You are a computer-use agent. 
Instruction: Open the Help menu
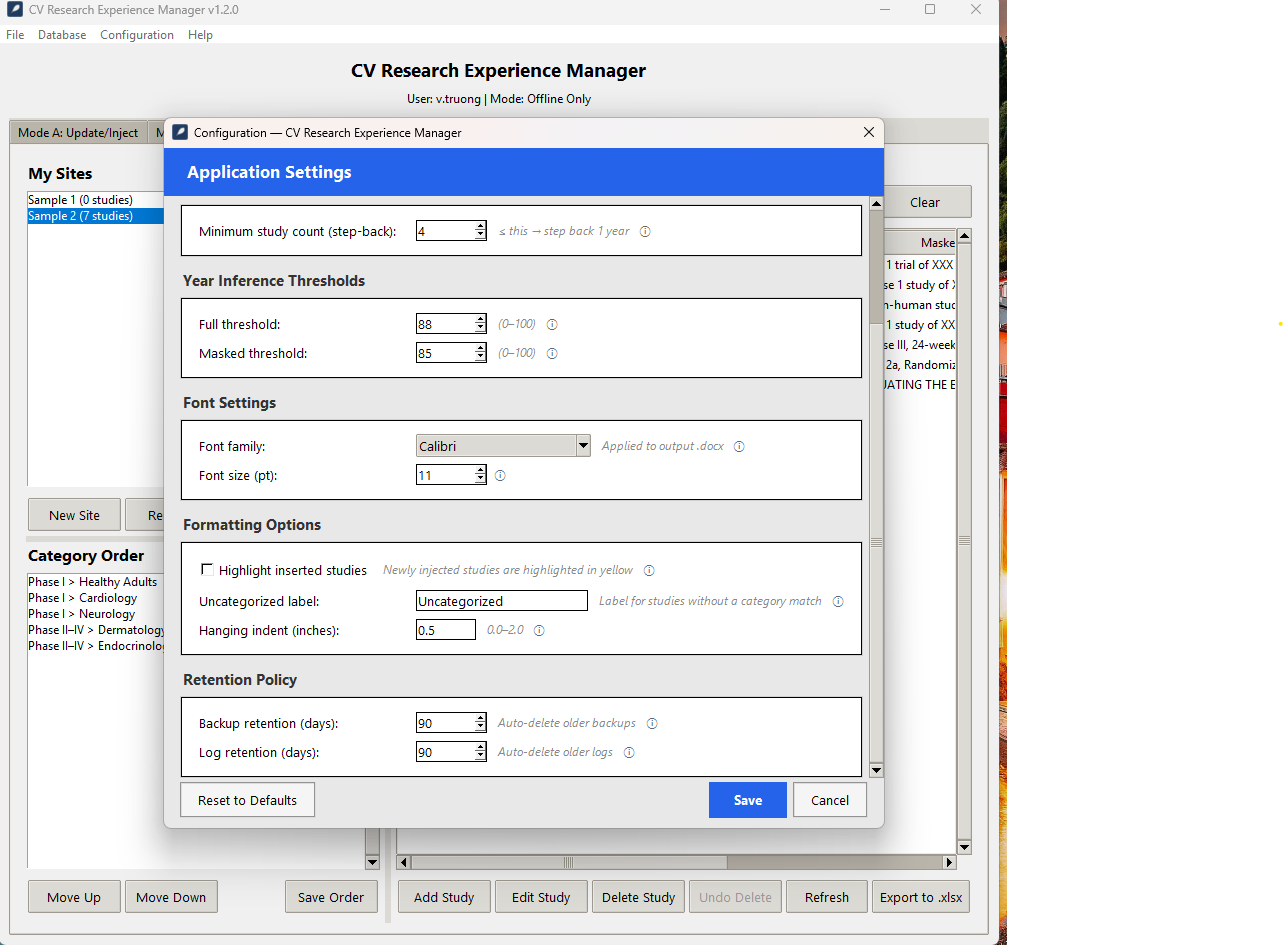(200, 34)
